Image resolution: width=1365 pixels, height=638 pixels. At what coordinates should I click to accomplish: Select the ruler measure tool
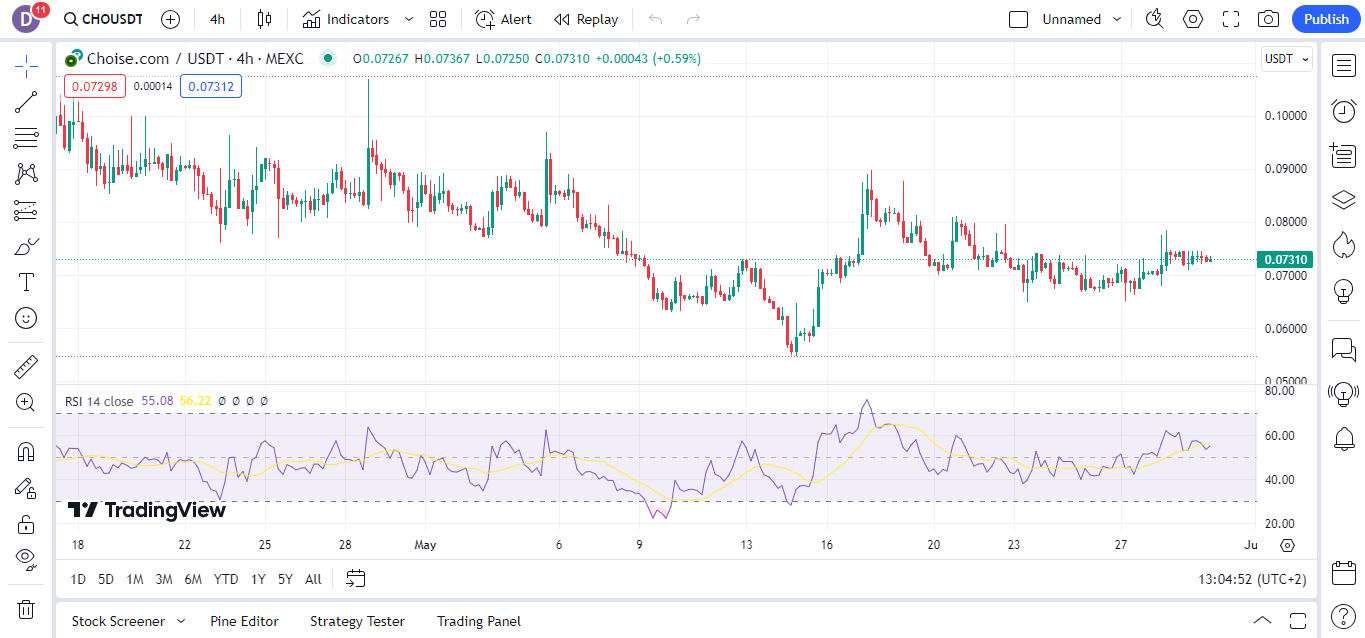point(26,367)
